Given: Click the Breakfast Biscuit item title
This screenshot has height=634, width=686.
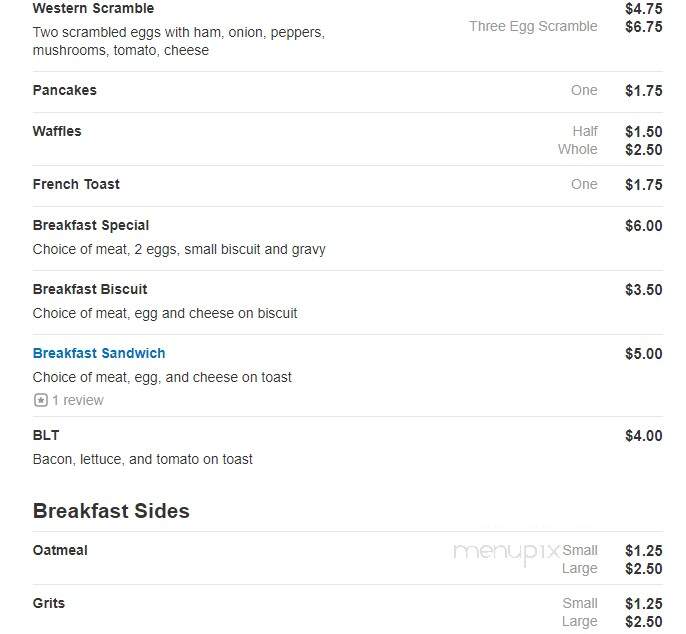Looking at the screenshot, I should tap(90, 289).
